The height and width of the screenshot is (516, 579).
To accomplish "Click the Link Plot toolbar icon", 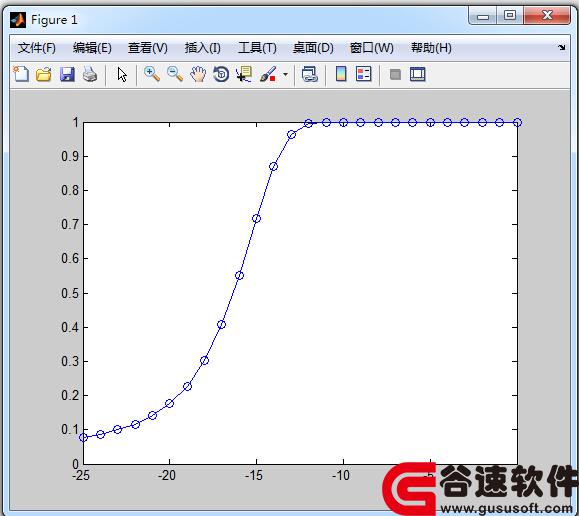I will pyautogui.click(x=309, y=75).
